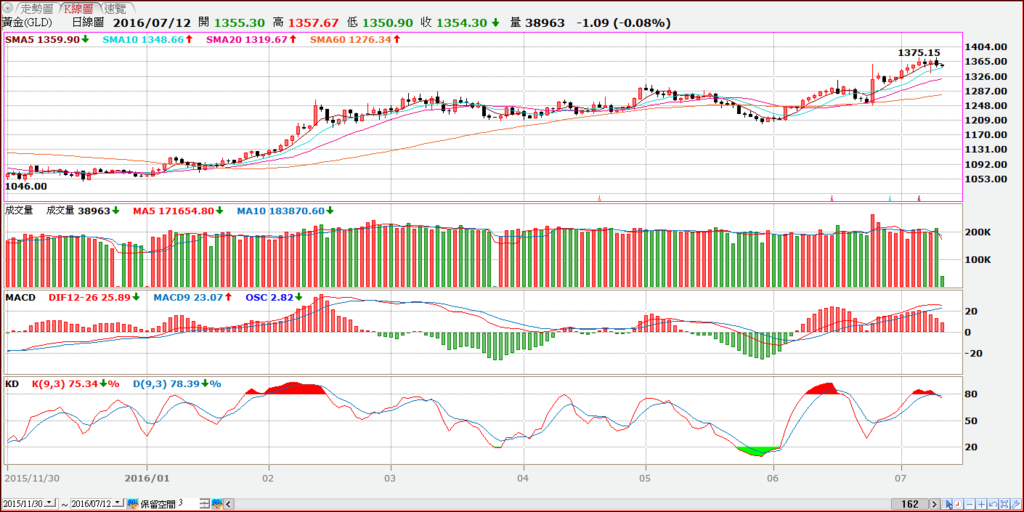Screen dimensions: 1024x512
Task: Click the hand icon before 保留空間
Action: [x=133, y=504]
